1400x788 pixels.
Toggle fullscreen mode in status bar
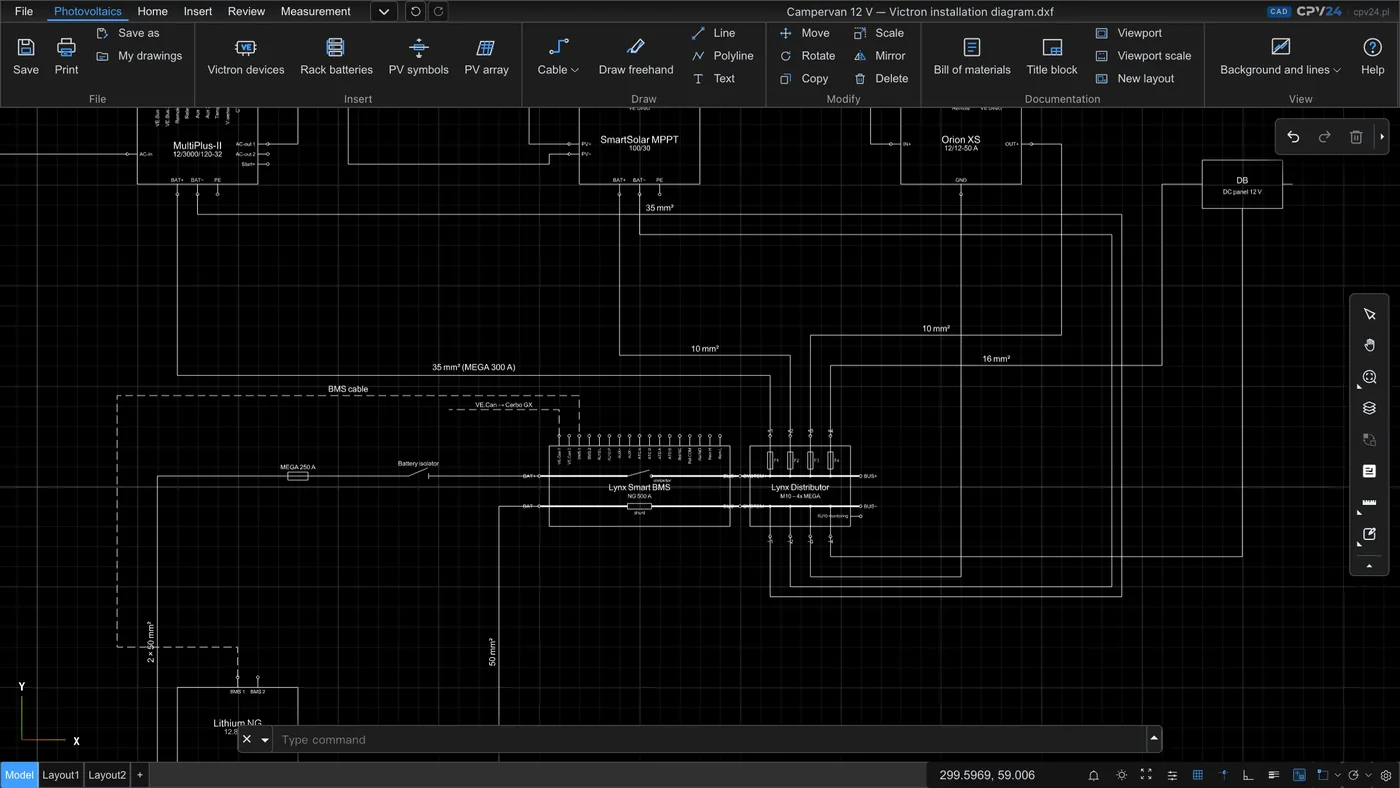[x=1146, y=775]
